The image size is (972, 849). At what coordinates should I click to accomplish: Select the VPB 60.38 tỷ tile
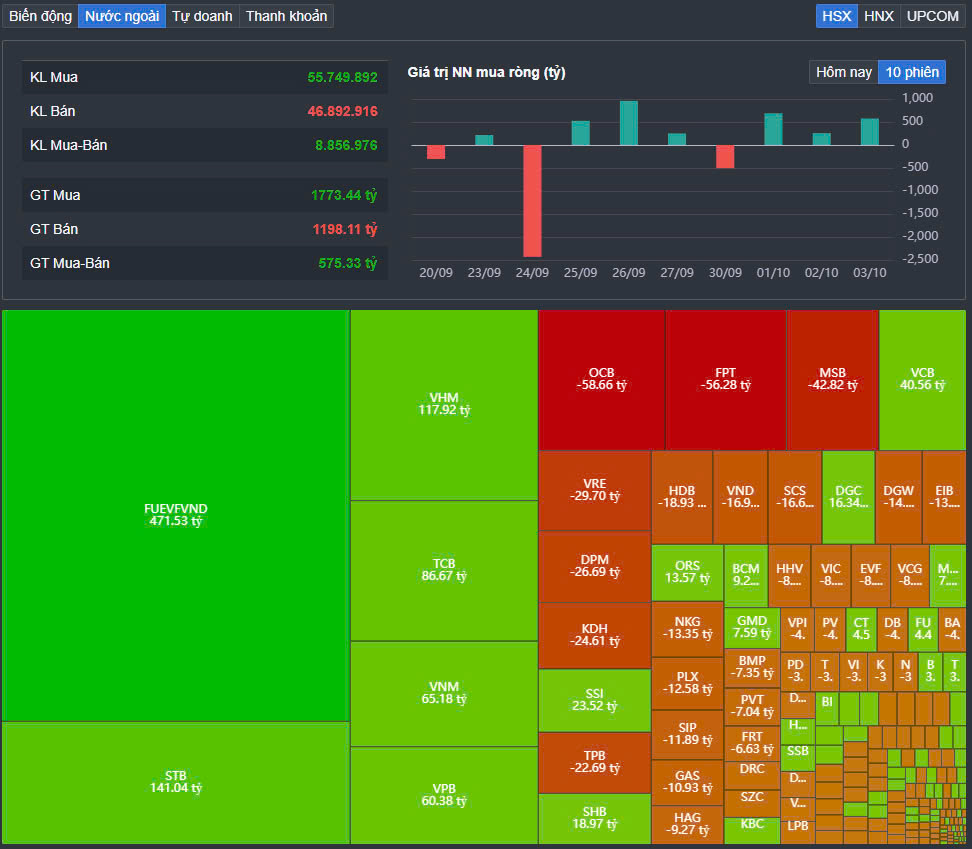[444, 795]
